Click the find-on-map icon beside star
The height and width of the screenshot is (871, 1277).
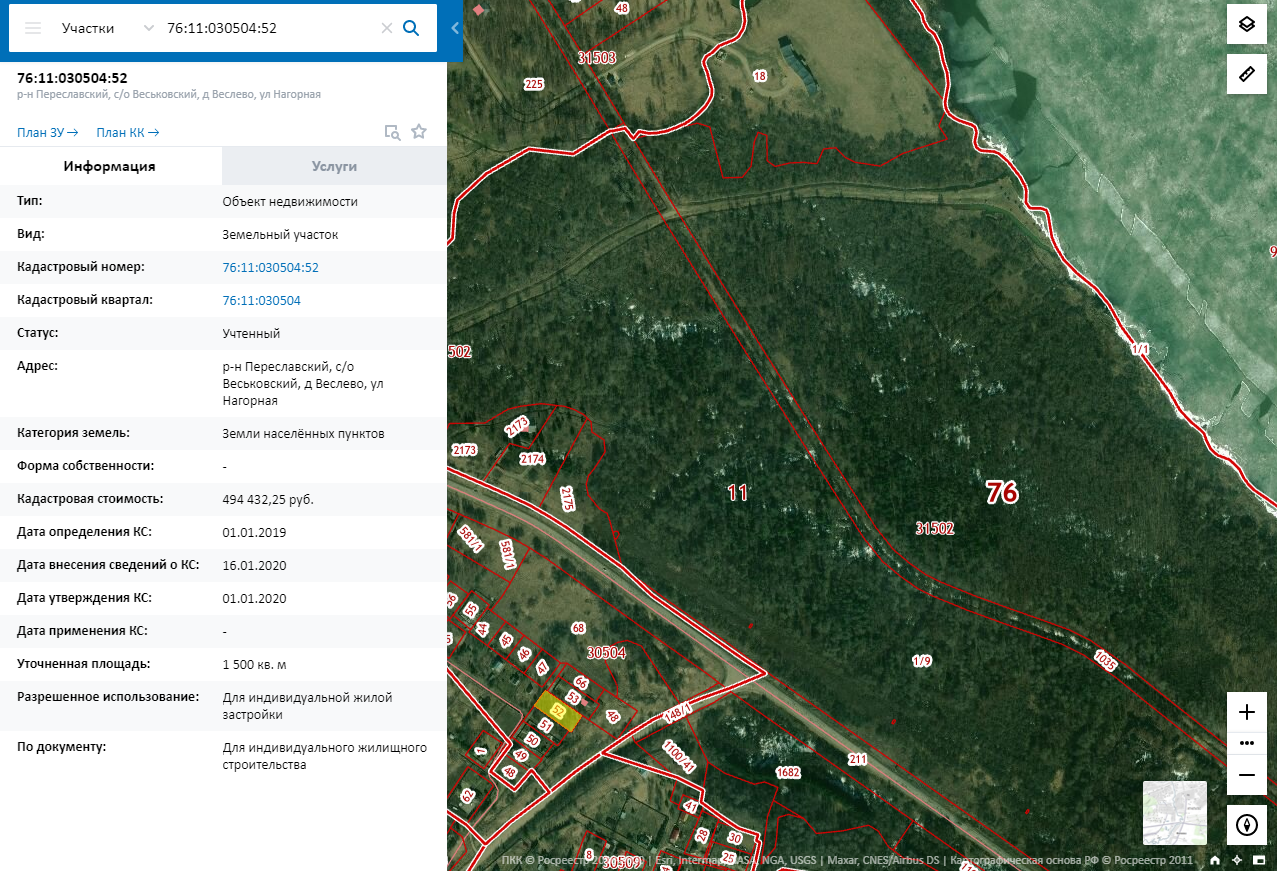(x=393, y=132)
